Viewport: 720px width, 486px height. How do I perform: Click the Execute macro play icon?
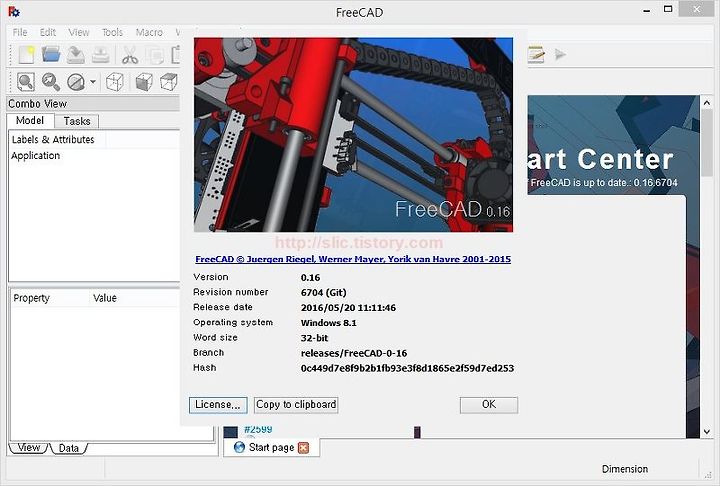[x=560, y=55]
